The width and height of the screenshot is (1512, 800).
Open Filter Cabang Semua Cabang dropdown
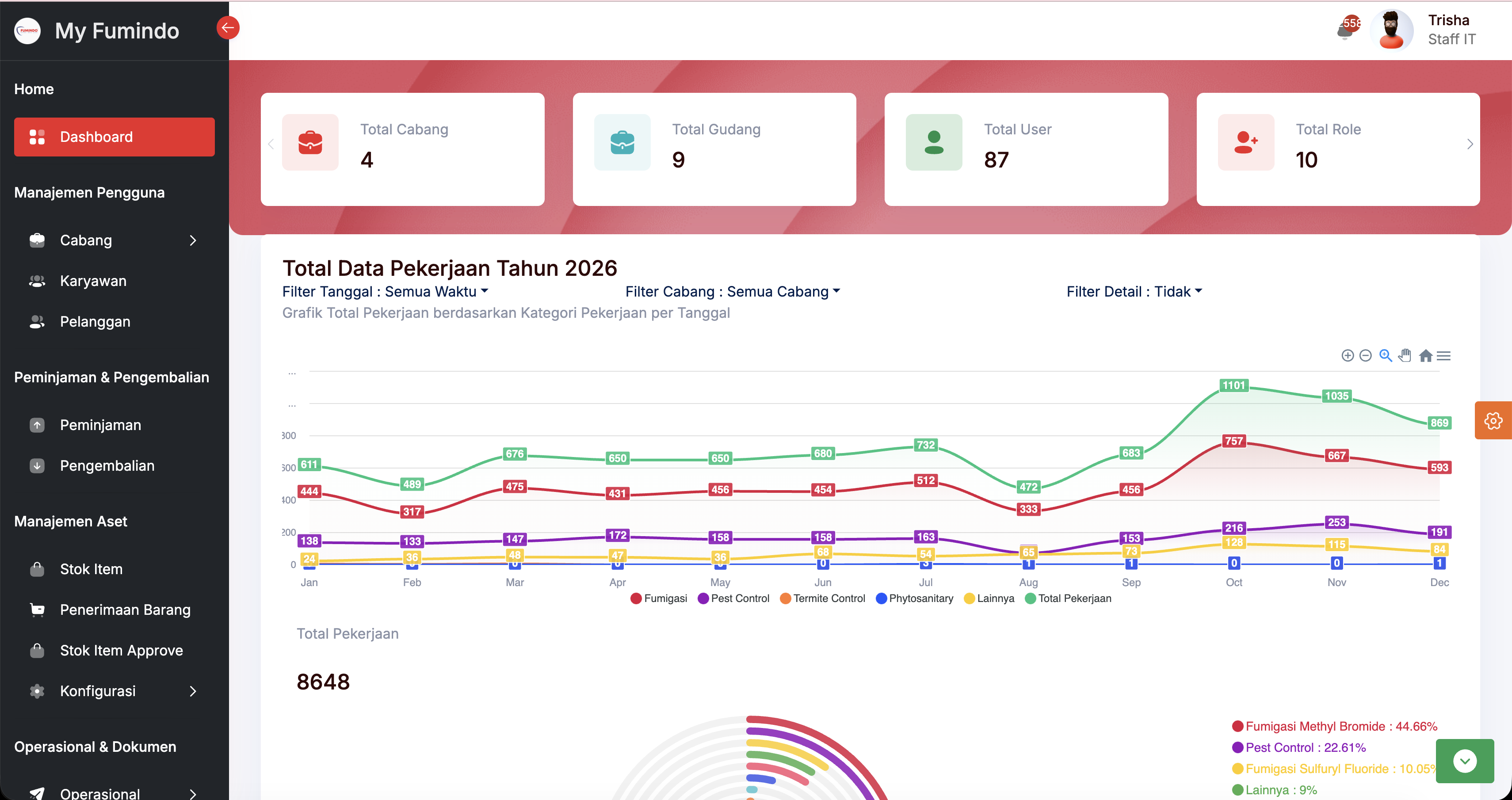733,292
